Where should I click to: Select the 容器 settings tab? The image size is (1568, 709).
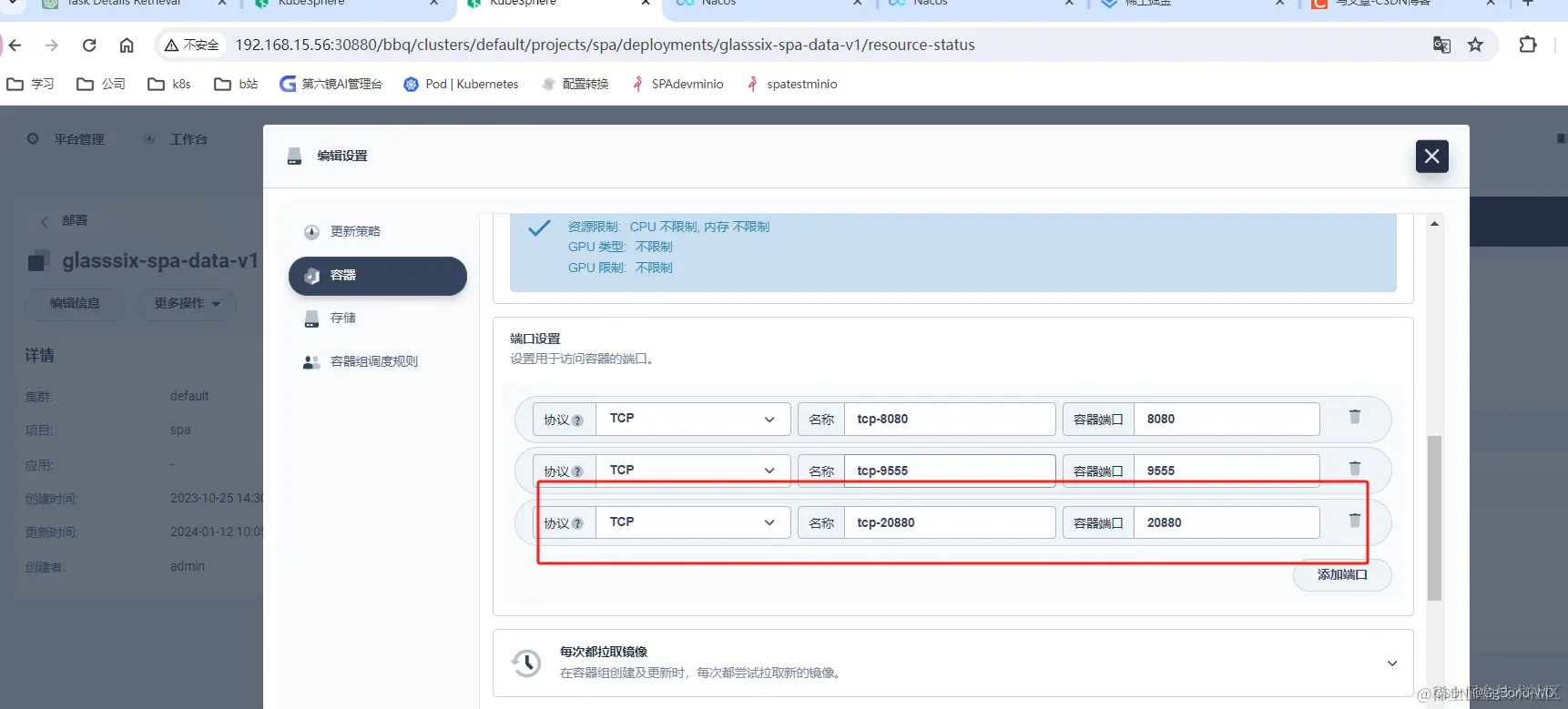[377, 276]
